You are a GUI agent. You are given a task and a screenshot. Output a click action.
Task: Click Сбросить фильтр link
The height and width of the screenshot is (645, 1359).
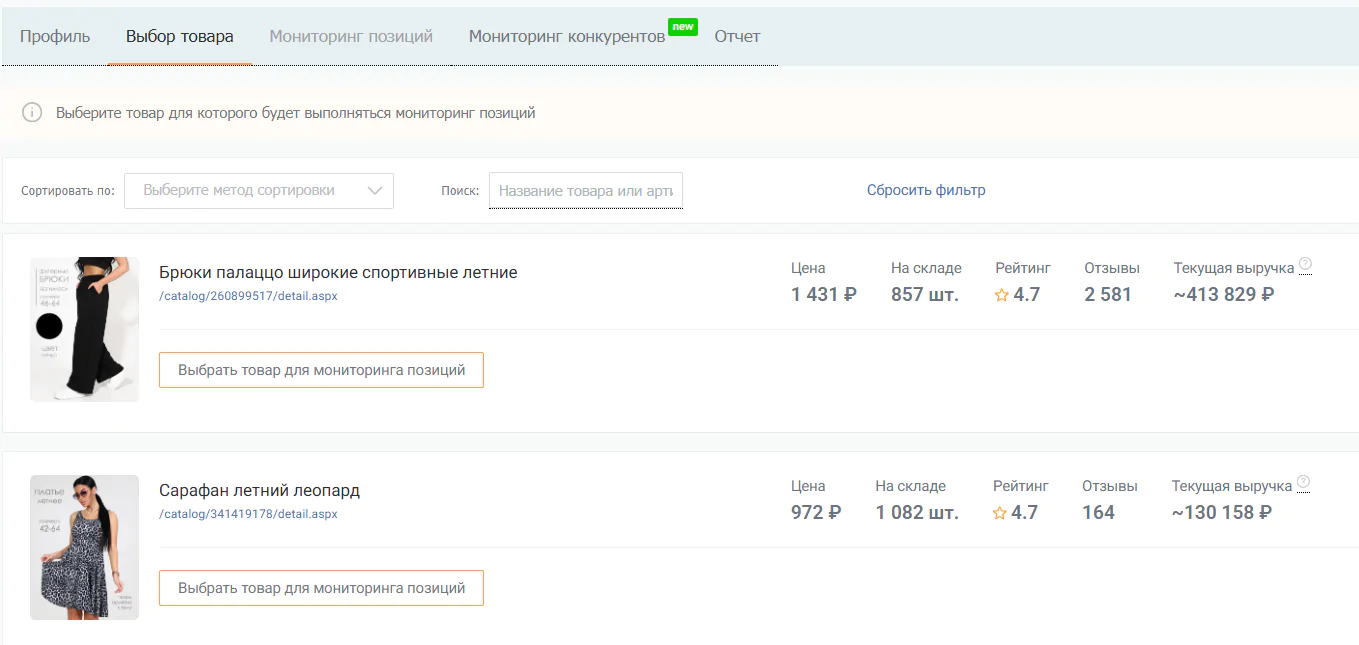(926, 190)
